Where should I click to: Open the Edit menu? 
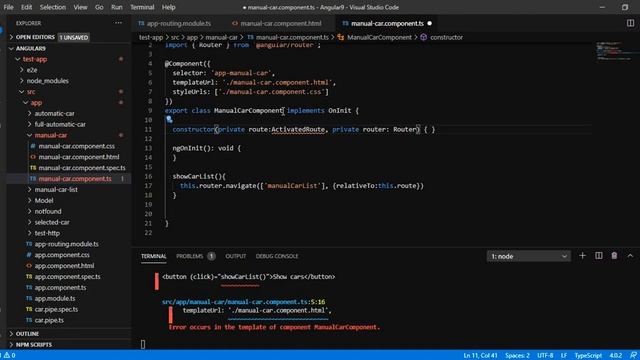click(x=27, y=7)
